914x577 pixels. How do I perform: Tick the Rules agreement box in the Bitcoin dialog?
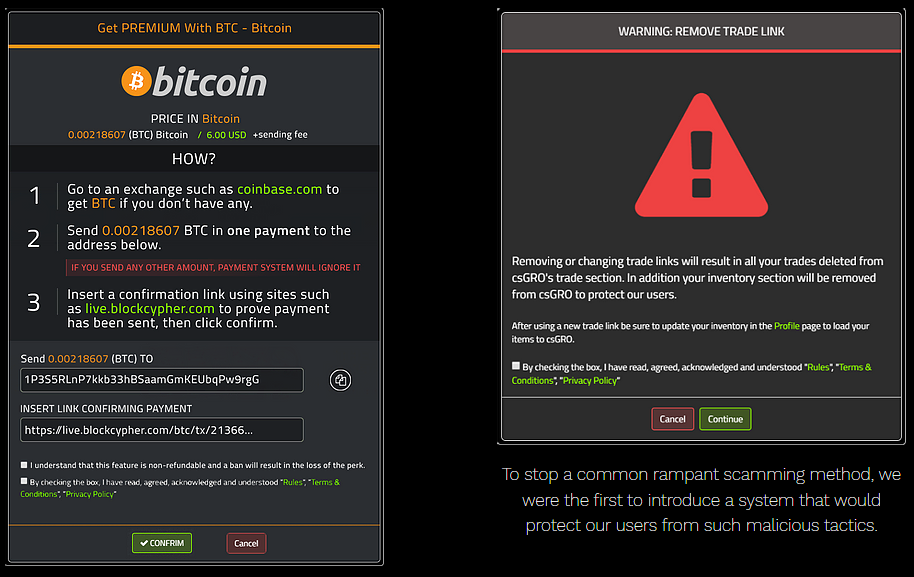(x=24, y=481)
